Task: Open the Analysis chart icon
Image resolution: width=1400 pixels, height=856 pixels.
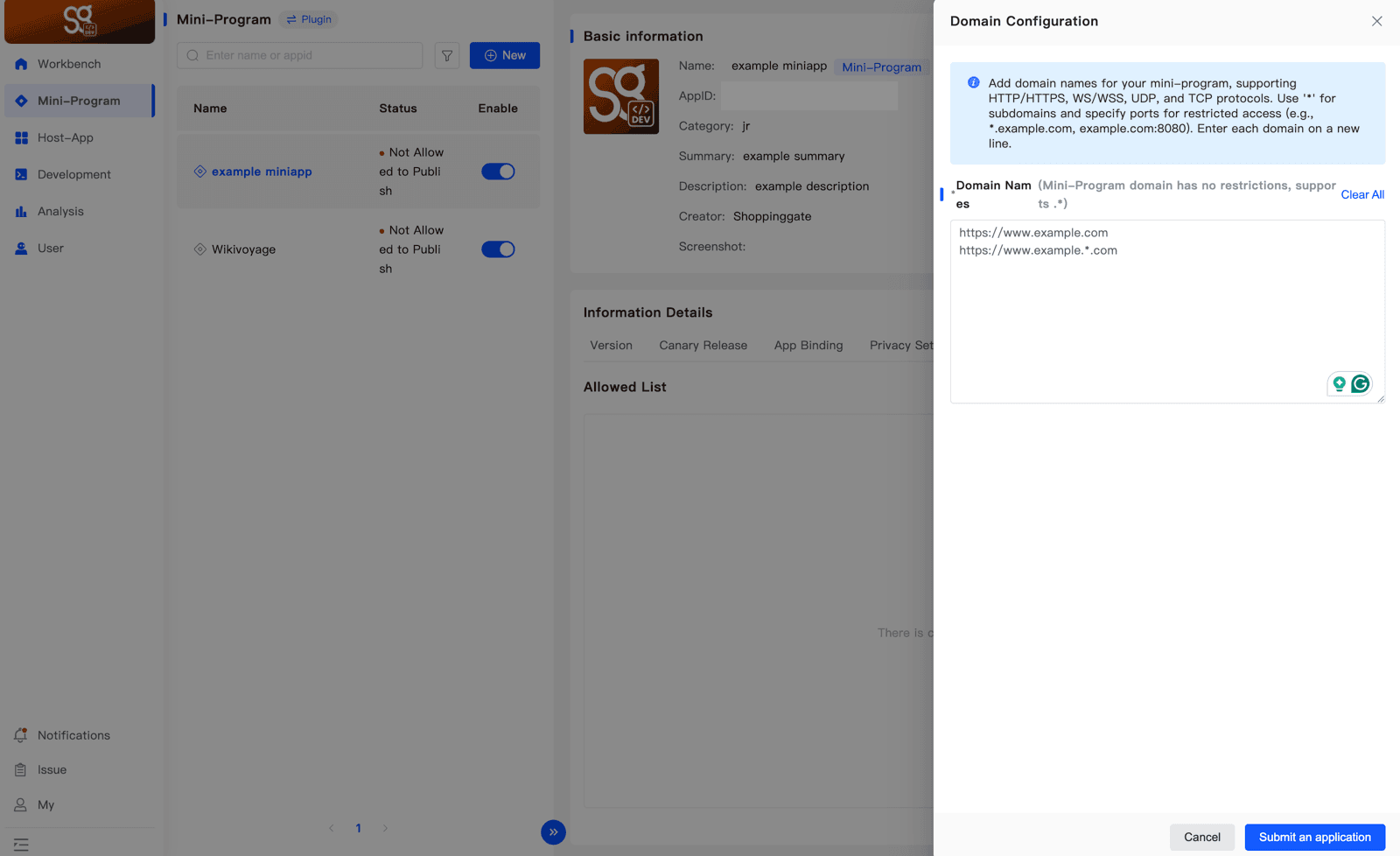Action: tap(21, 211)
